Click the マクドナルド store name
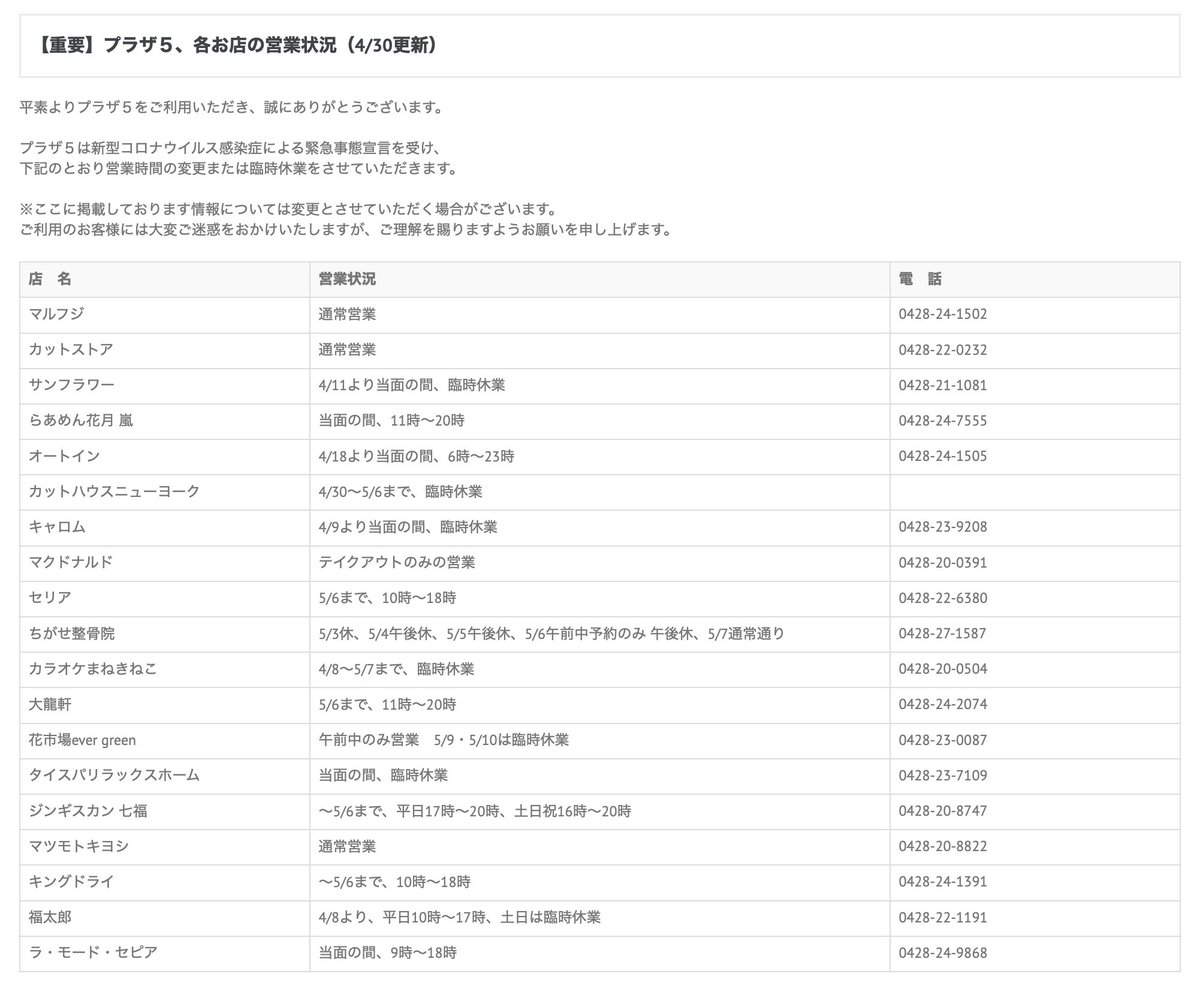This screenshot has width=1200, height=989. (70, 563)
